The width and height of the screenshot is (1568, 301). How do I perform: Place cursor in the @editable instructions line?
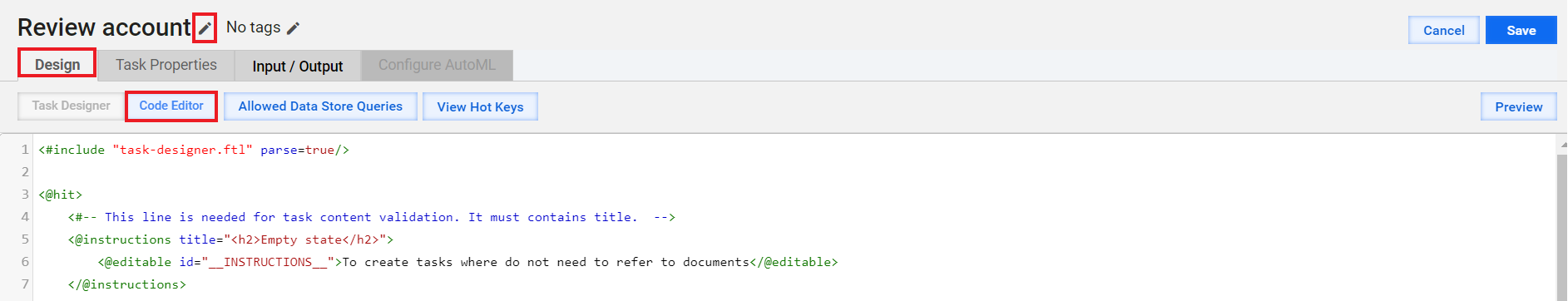coord(467,262)
